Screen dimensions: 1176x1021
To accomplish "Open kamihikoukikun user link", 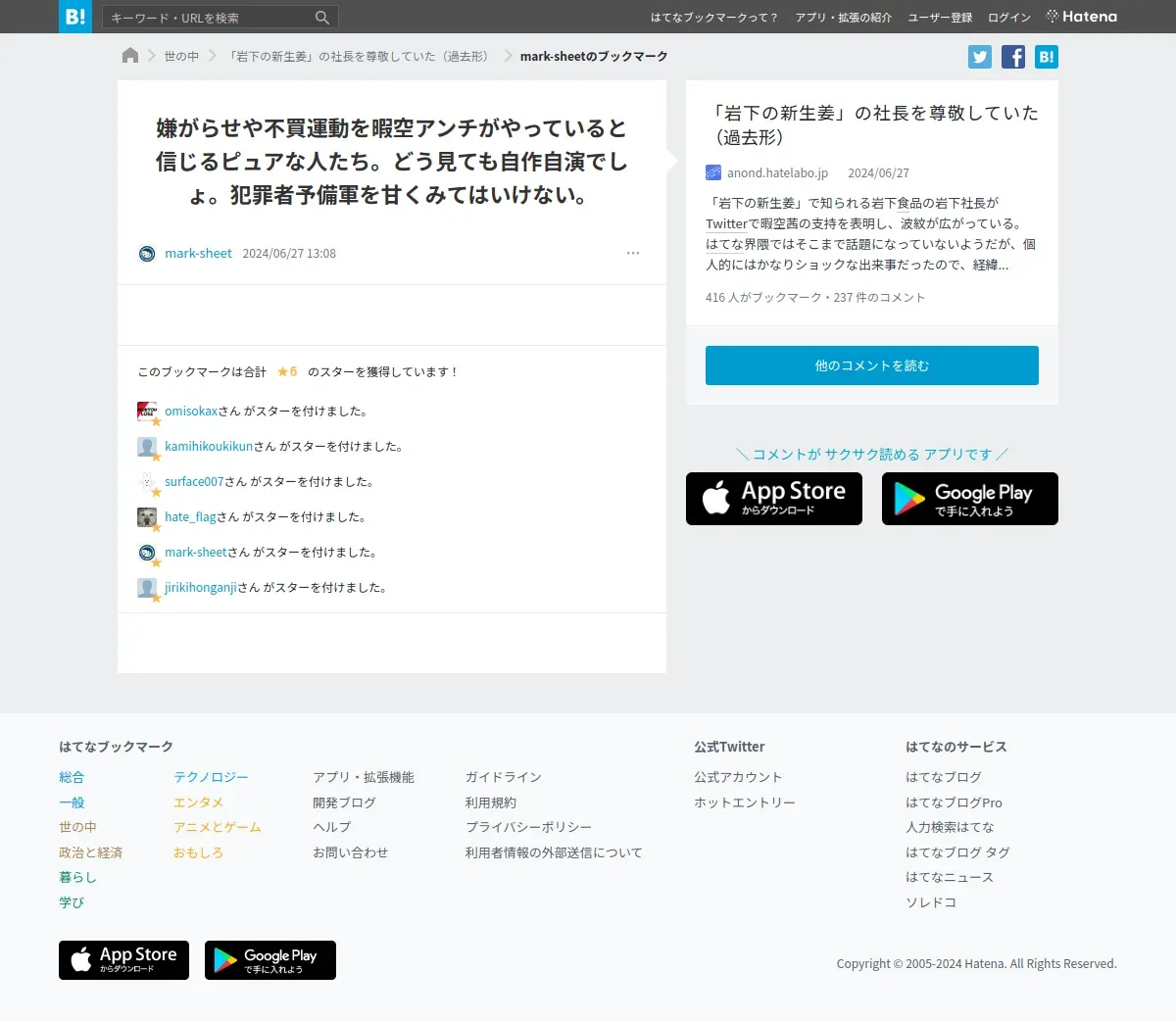I will tap(209, 447).
